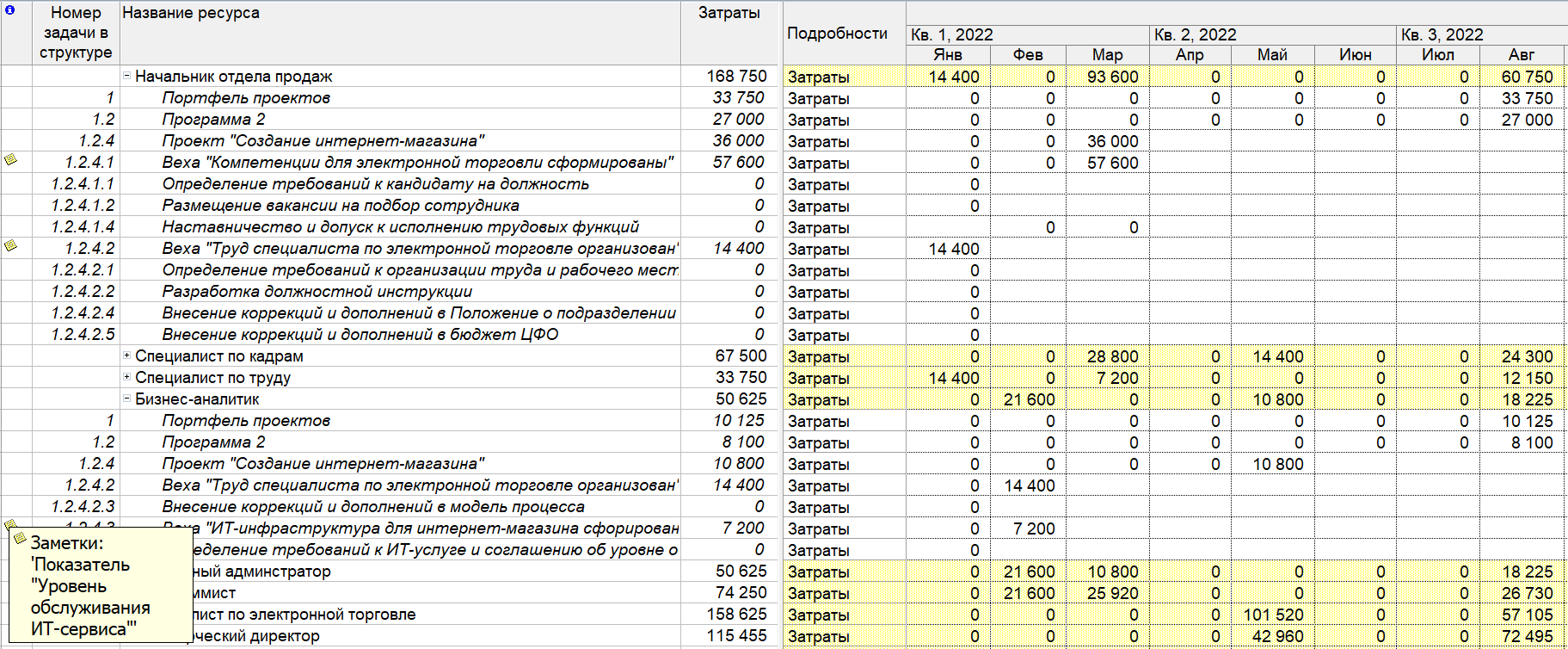
Task: Click note icon on first 1.2.4.2 row
Action: click(x=11, y=246)
